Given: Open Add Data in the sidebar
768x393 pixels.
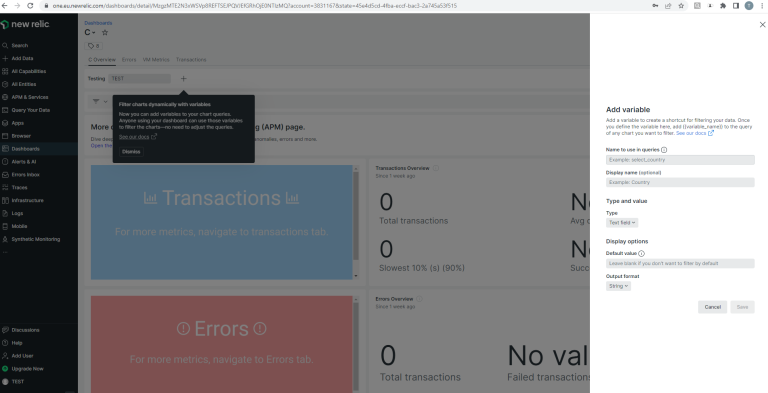Looking at the screenshot, I should [x=18, y=58].
